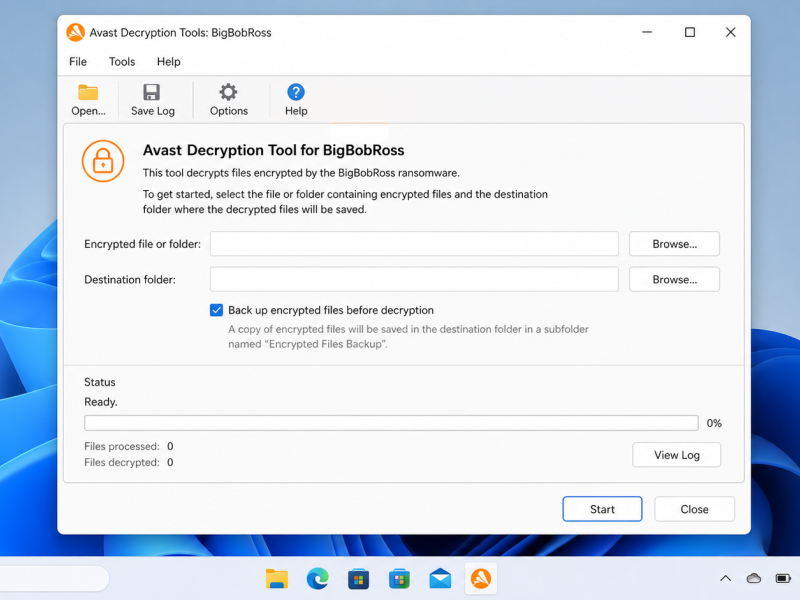Image resolution: width=800 pixels, height=600 pixels.
Task: Click the cloud icon in system tray
Action: [x=754, y=579]
